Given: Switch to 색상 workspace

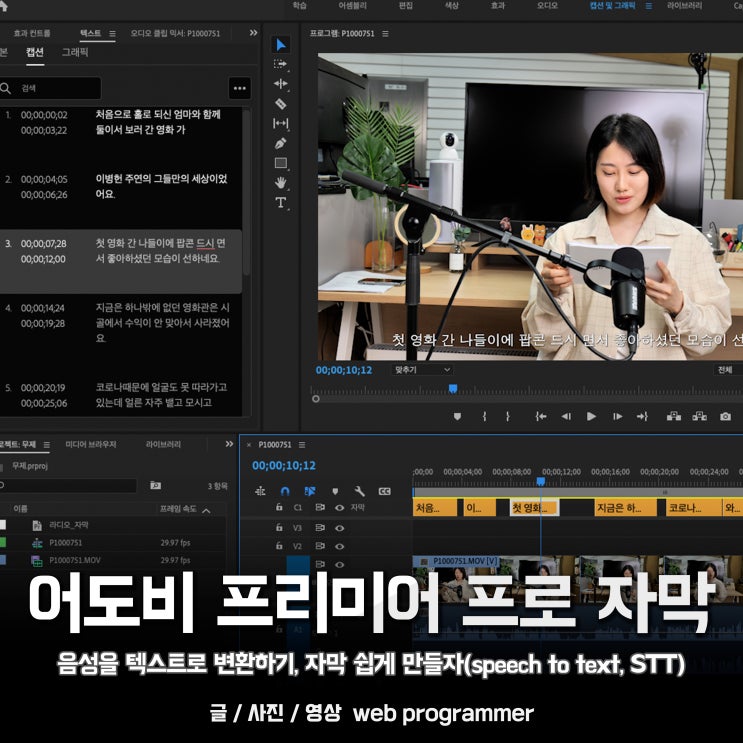Looking at the screenshot, I should pyautogui.click(x=452, y=6).
